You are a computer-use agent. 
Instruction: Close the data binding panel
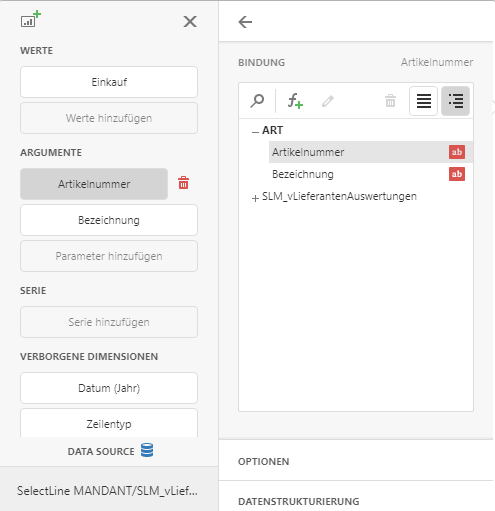pyautogui.click(x=190, y=22)
